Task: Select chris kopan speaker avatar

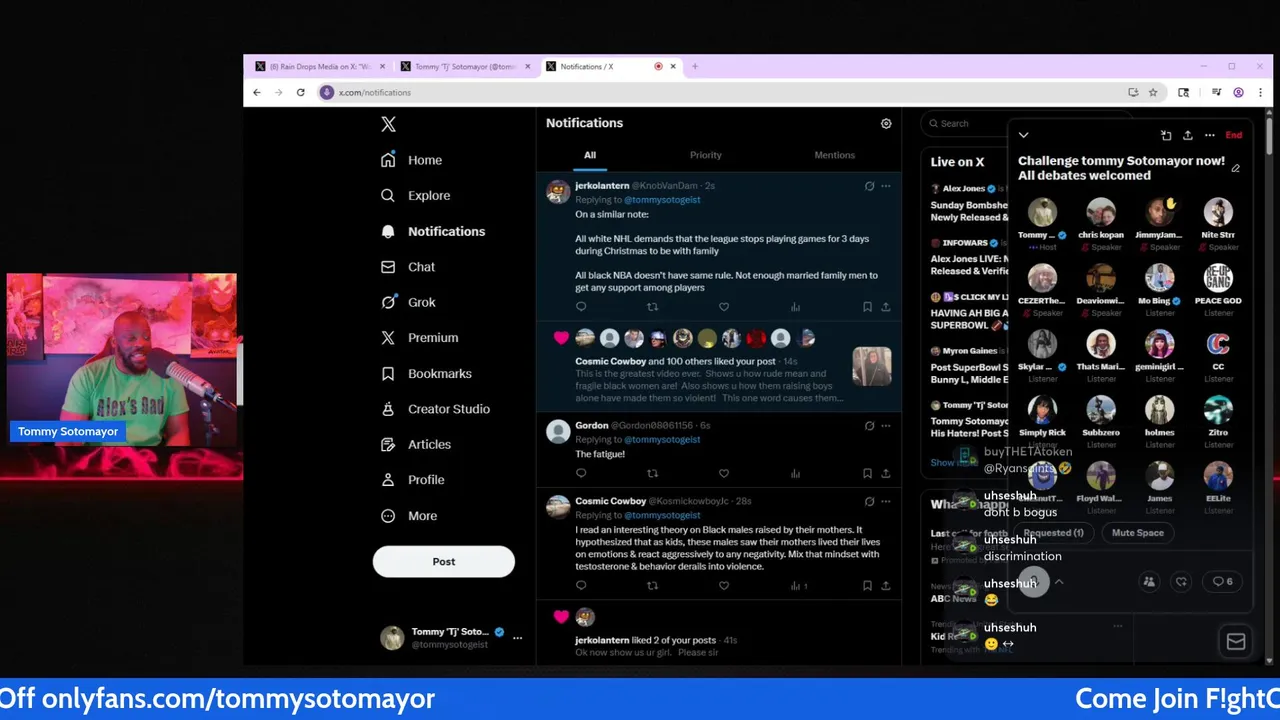Action: [1101, 212]
